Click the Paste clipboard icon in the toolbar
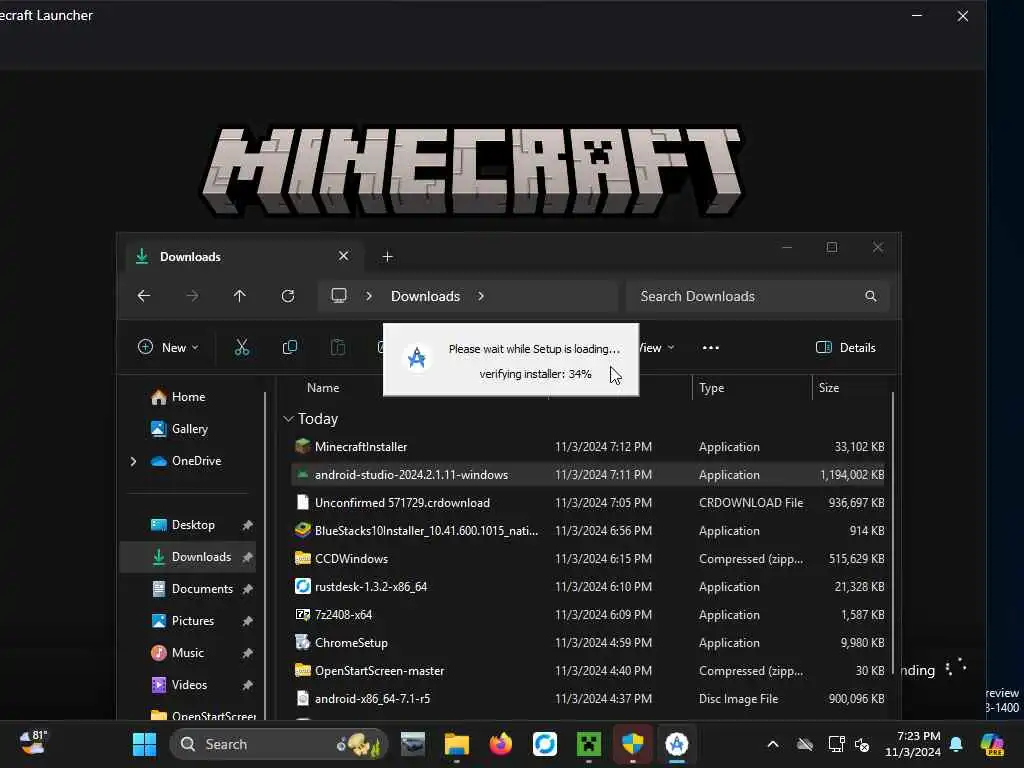 [338, 347]
